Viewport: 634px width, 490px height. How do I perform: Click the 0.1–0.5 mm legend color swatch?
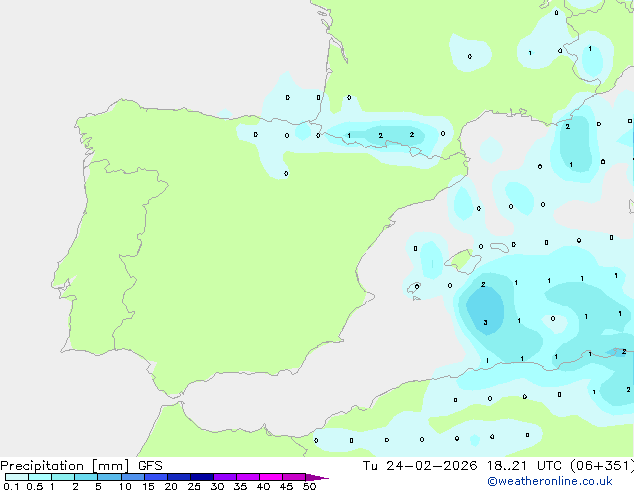[x=17, y=477]
